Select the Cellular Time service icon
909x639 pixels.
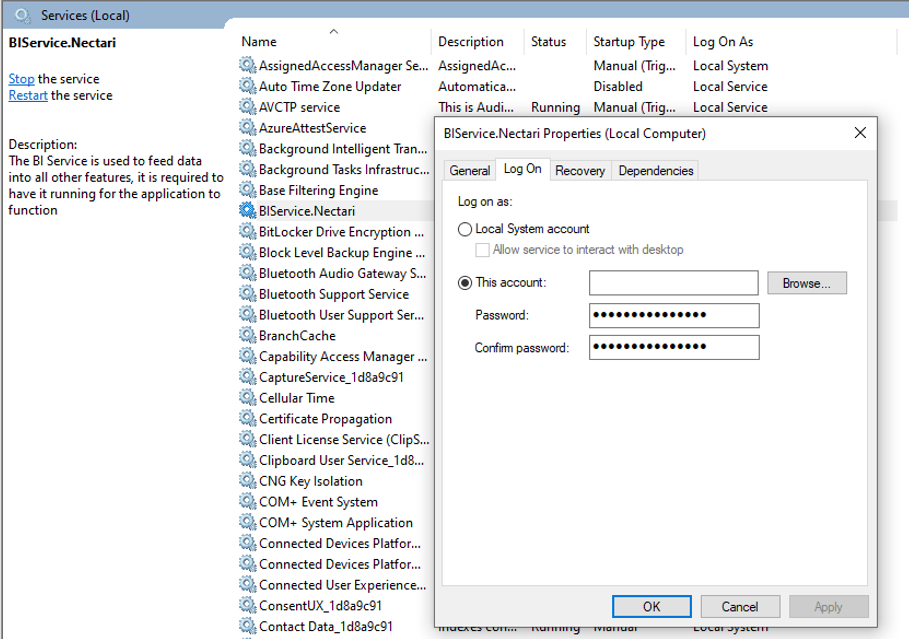(x=247, y=398)
